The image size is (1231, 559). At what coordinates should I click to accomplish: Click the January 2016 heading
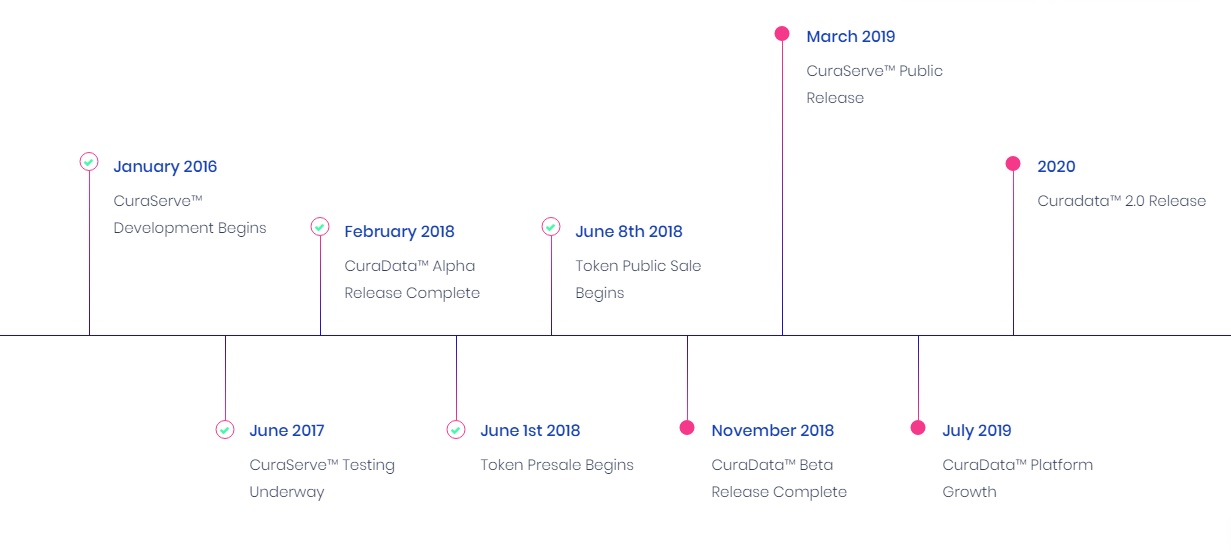click(165, 167)
